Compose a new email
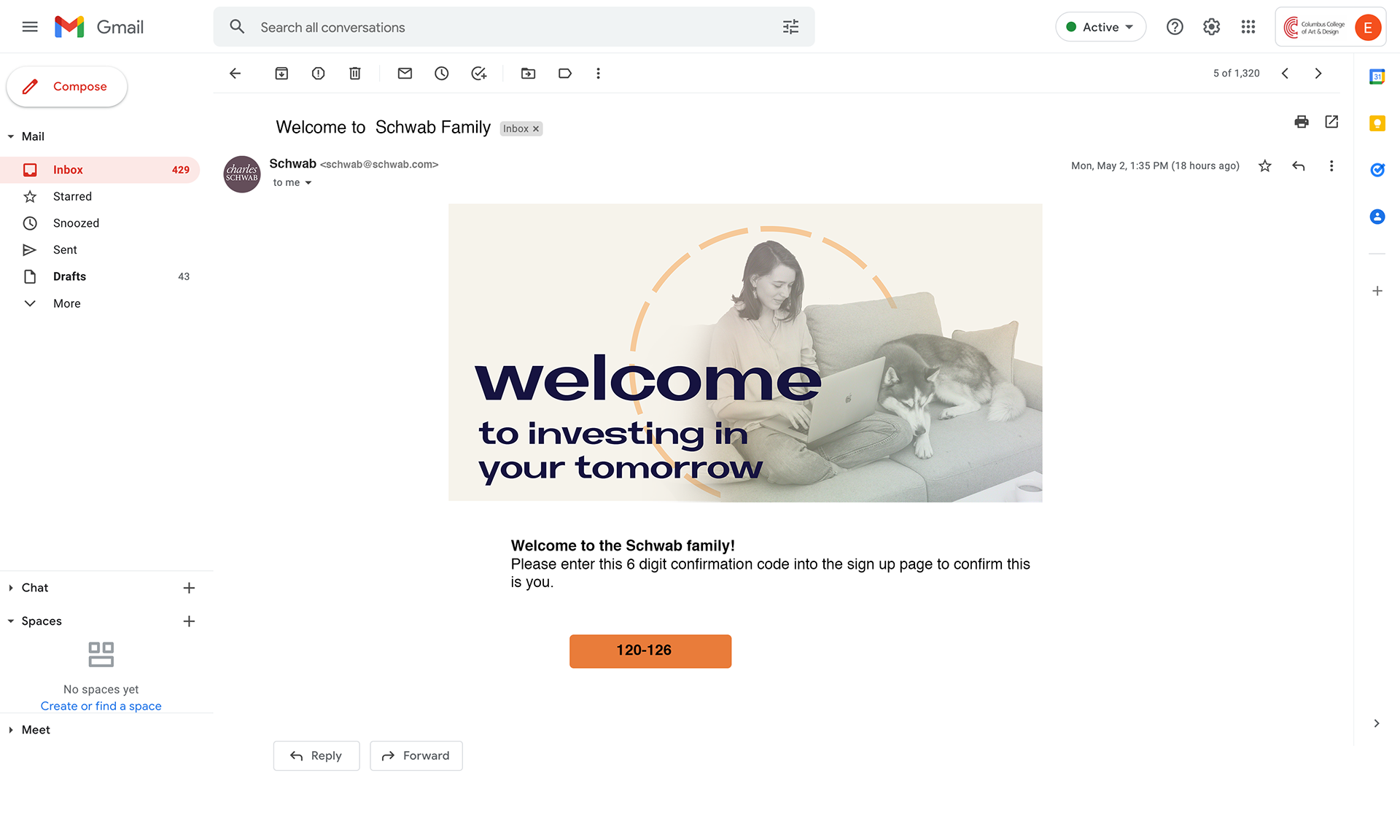The height and width of the screenshot is (840, 1400). click(x=67, y=87)
